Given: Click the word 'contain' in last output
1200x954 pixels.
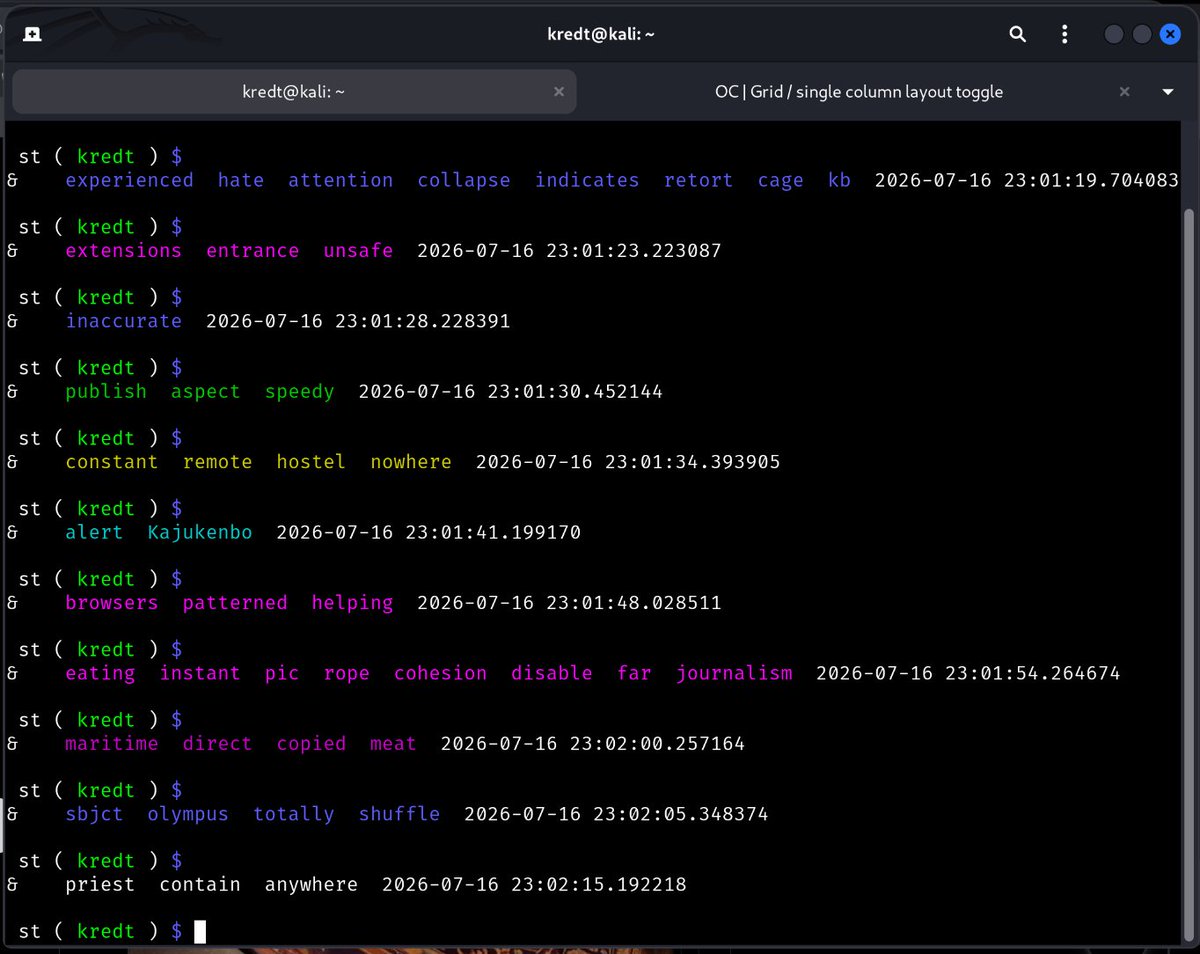Looking at the screenshot, I should coord(200,885).
